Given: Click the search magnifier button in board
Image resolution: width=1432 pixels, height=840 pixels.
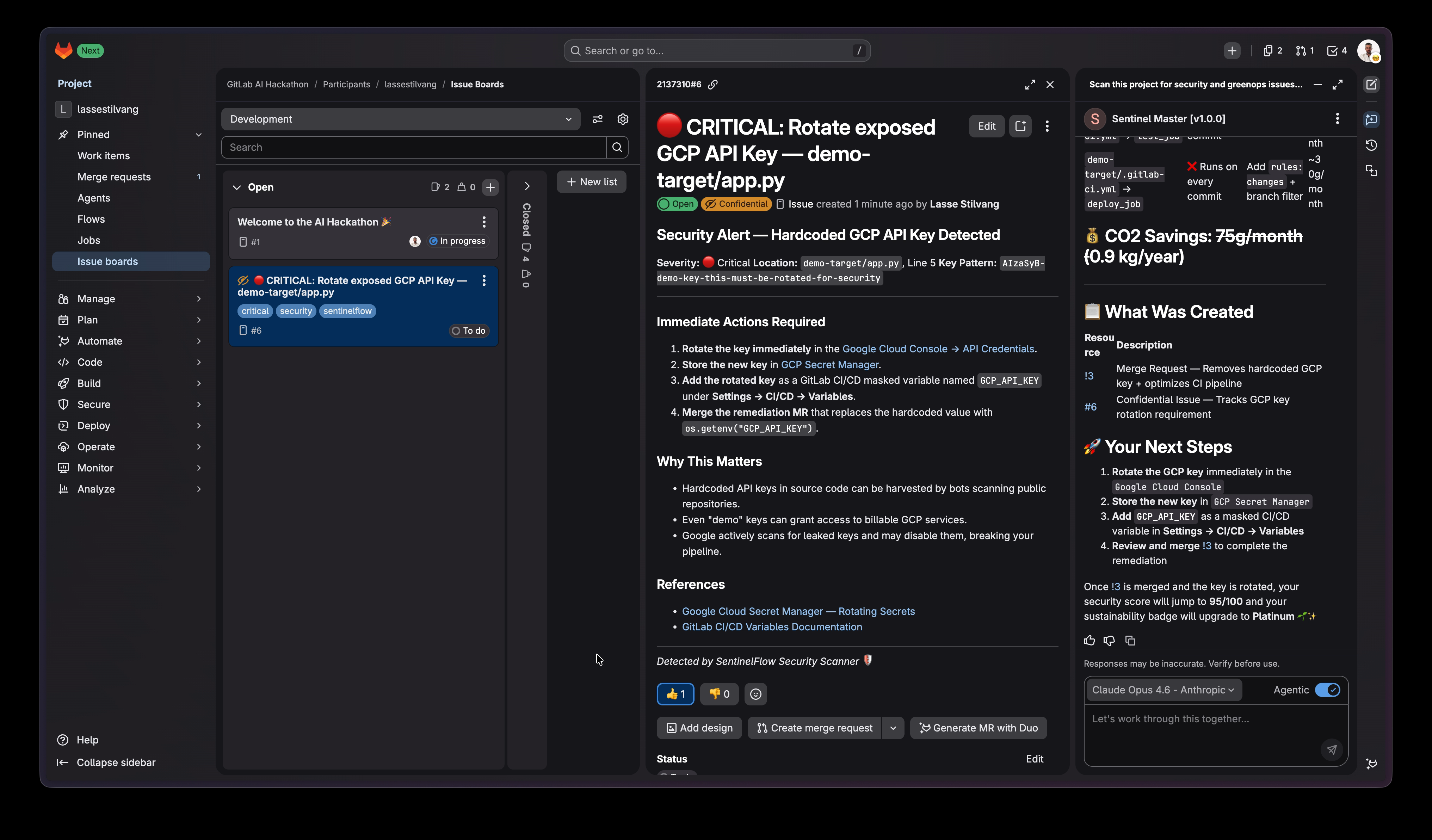Looking at the screenshot, I should coord(617,147).
